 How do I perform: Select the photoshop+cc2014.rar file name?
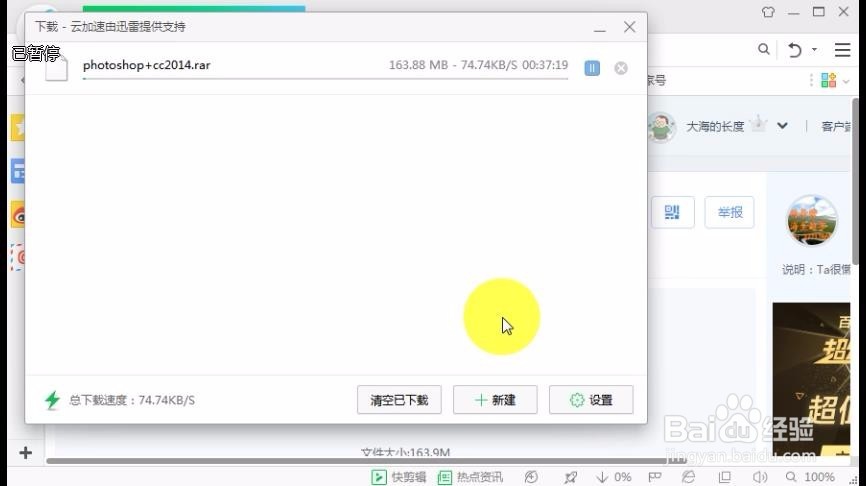coord(146,65)
